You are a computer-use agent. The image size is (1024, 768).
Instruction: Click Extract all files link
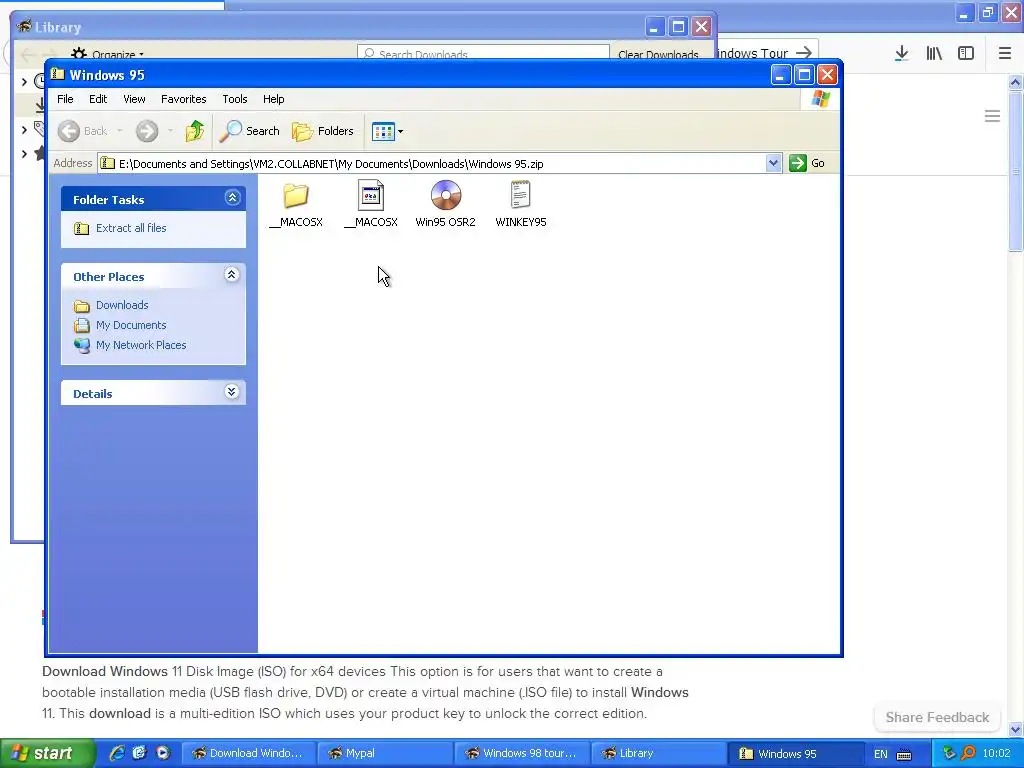pyautogui.click(x=131, y=228)
